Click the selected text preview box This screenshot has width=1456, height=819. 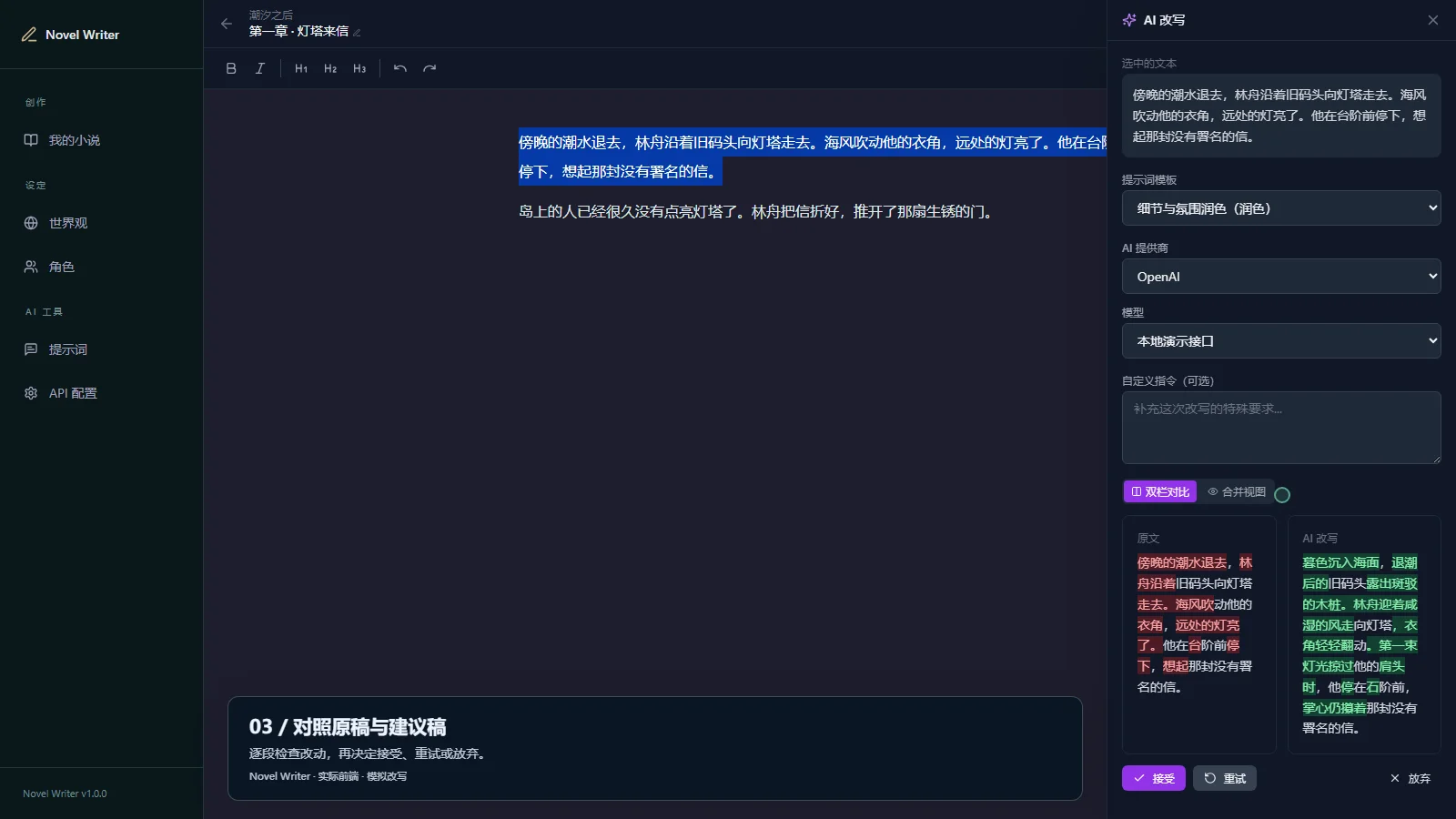(1281, 116)
